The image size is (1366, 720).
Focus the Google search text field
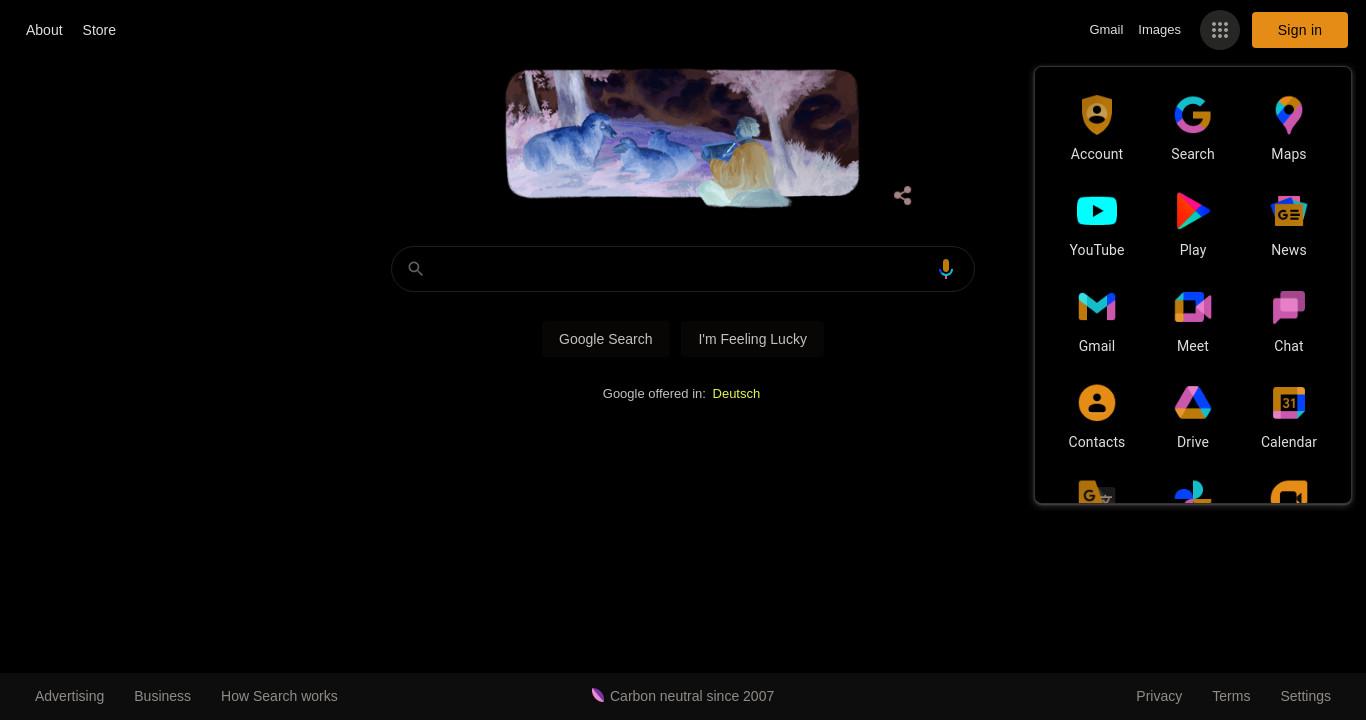(x=683, y=269)
